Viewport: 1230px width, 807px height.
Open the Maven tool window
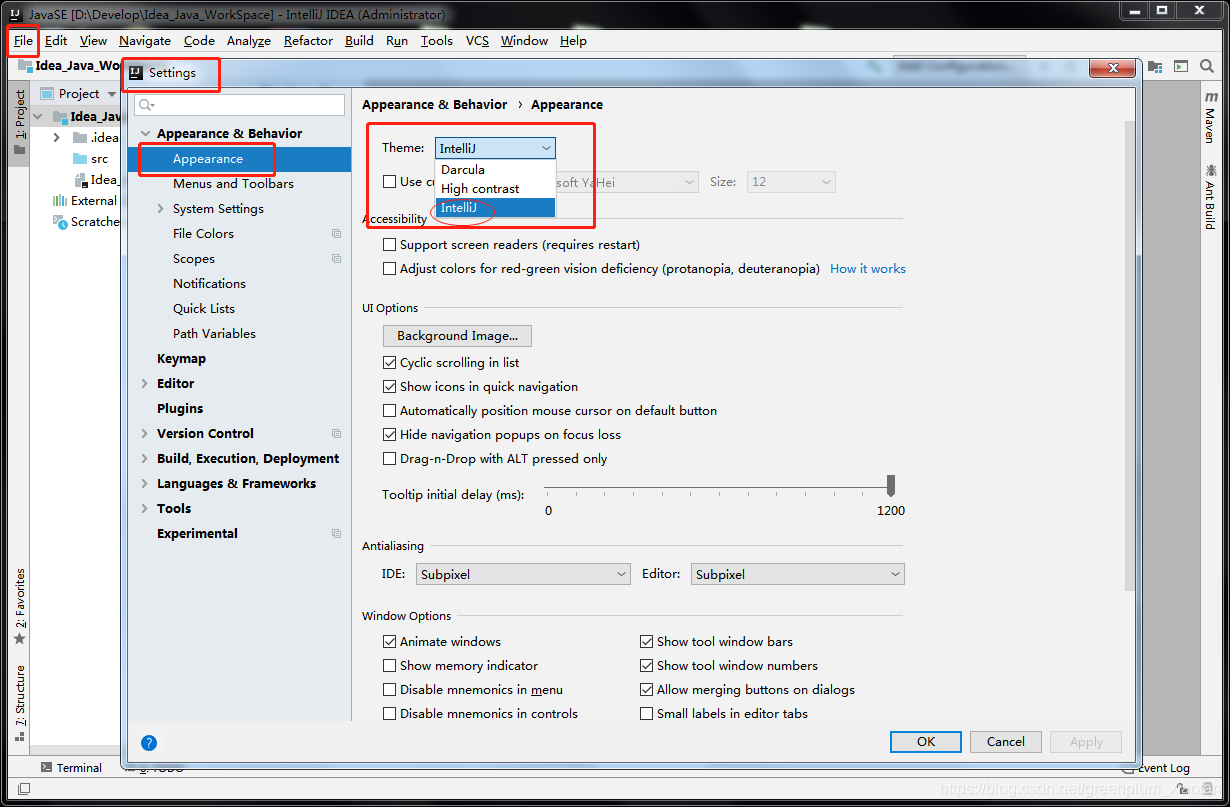tap(1211, 117)
